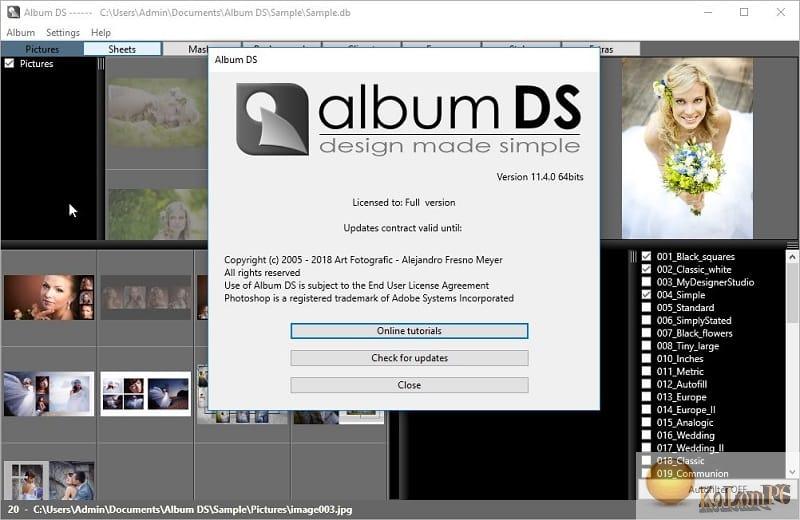Uncheck the 001_Black_squares template
Image resolution: width=800 pixels, height=520 pixels.
tap(646, 256)
